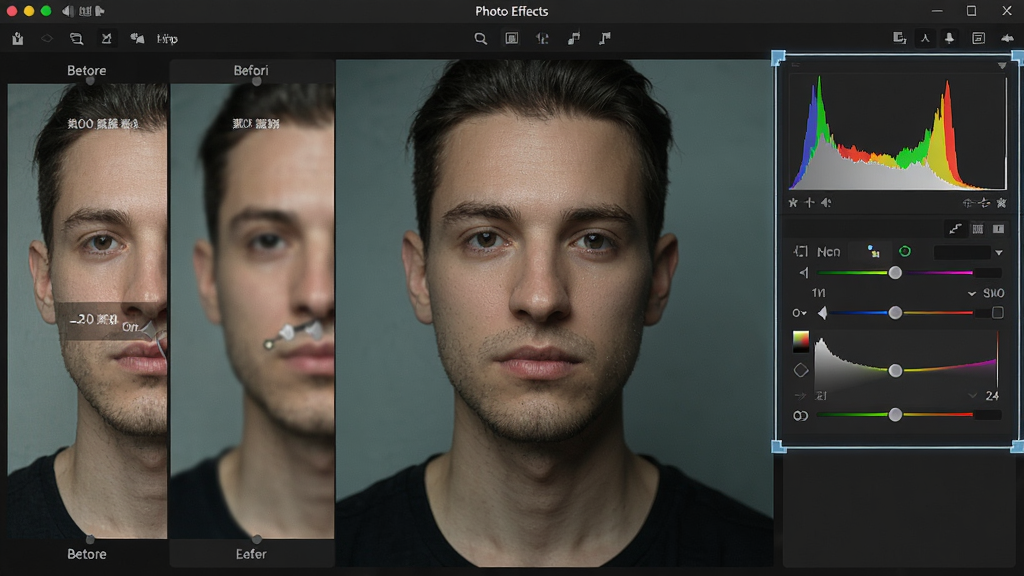Image resolution: width=1024 pixels, height=576 pixels.
Task: Click the framed square icon next to search
Action: pos(512,39)
